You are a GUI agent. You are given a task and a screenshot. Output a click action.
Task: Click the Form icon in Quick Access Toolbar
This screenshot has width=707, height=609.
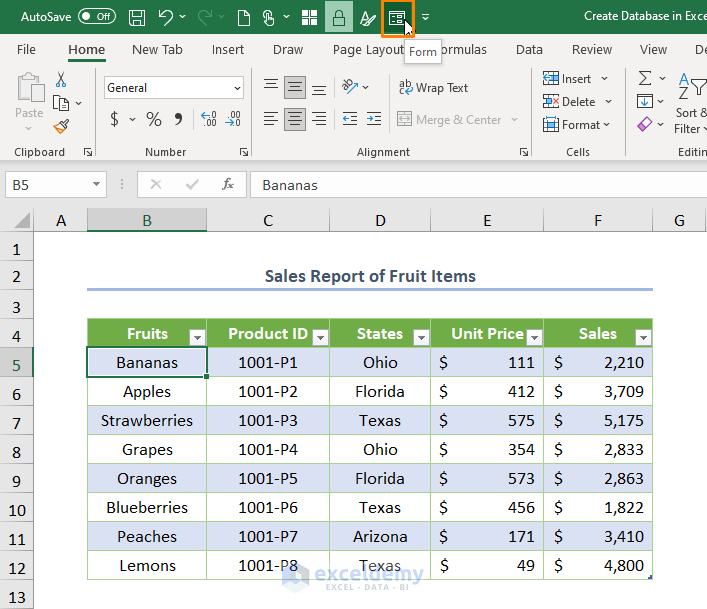click(x=397, y=17)
